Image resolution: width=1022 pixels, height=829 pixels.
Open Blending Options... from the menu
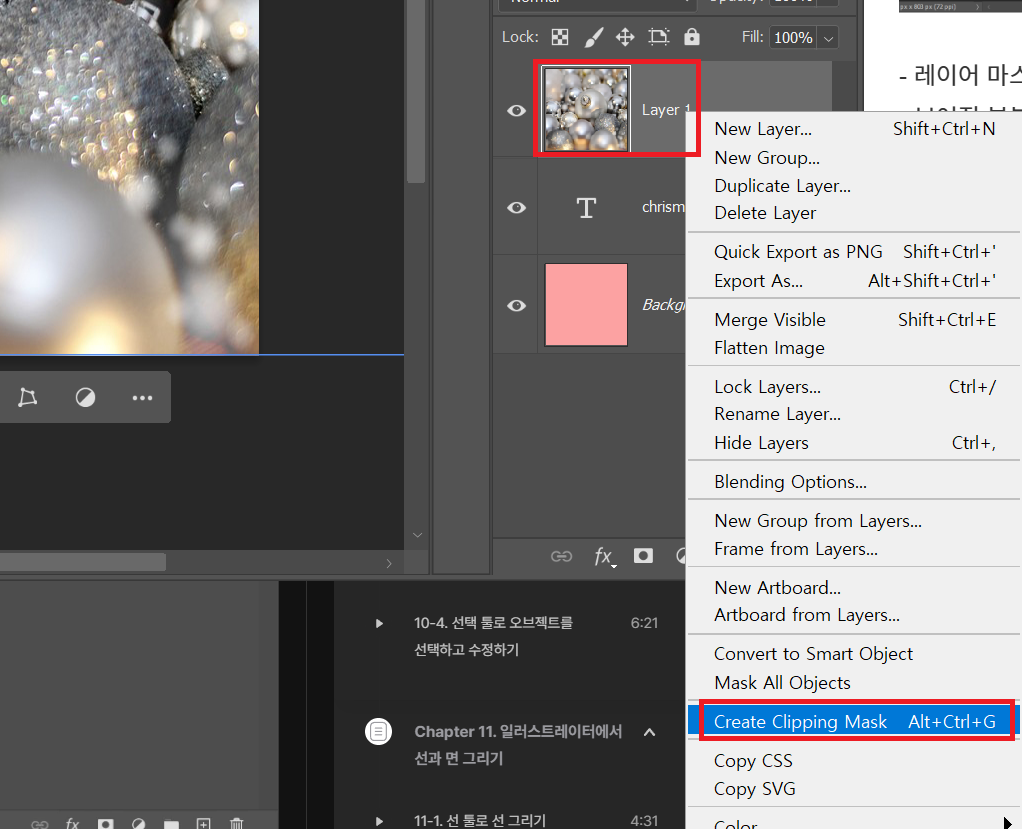(x=854, y=482)
